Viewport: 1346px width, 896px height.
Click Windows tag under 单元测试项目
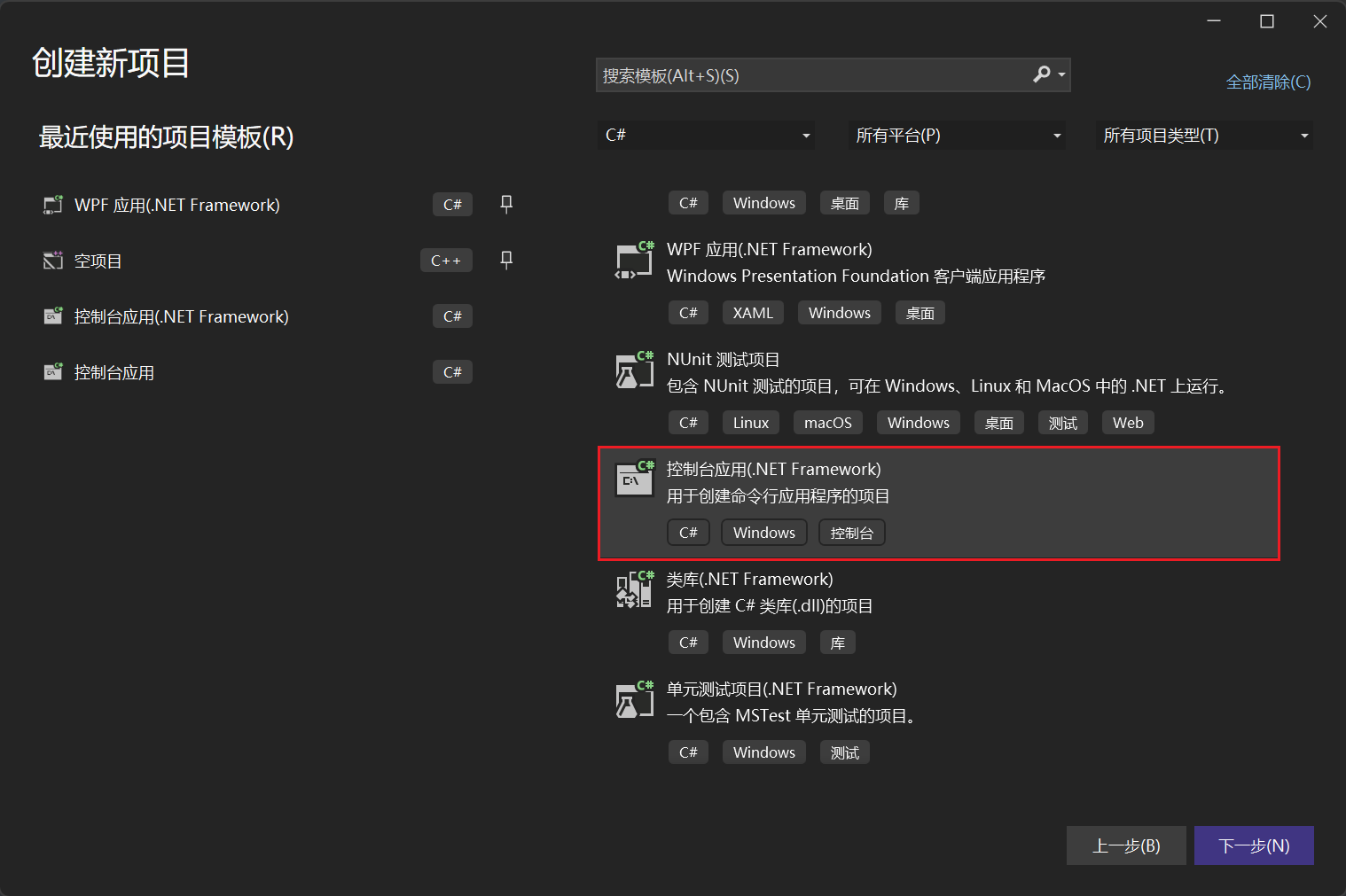764,752
